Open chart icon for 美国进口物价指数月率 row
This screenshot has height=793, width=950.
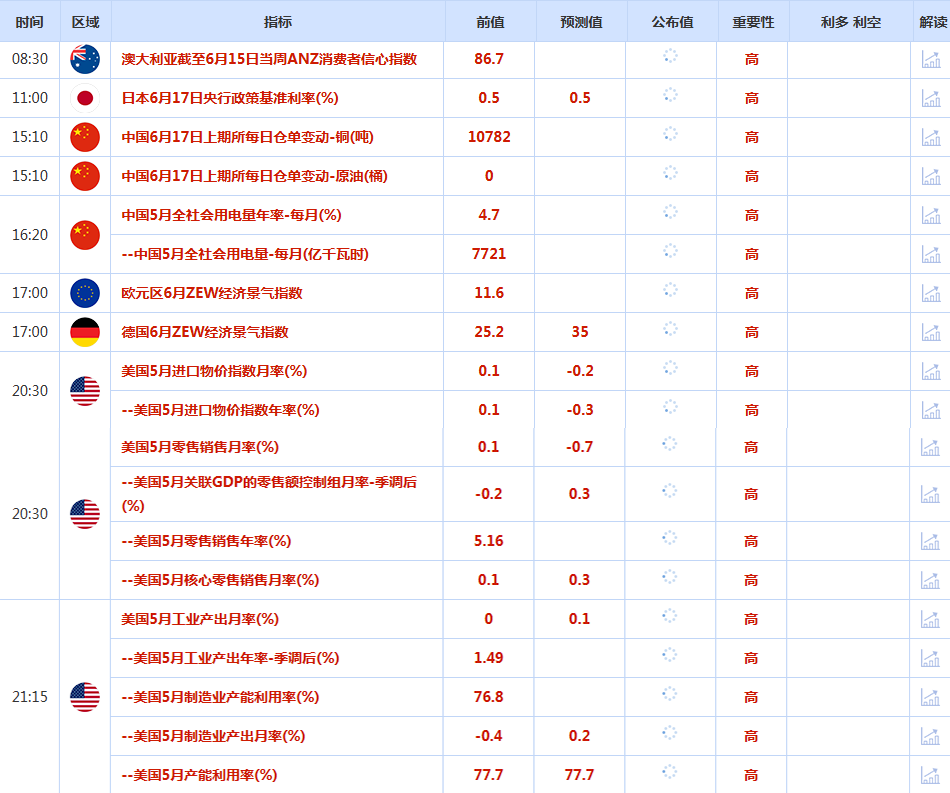931,371
